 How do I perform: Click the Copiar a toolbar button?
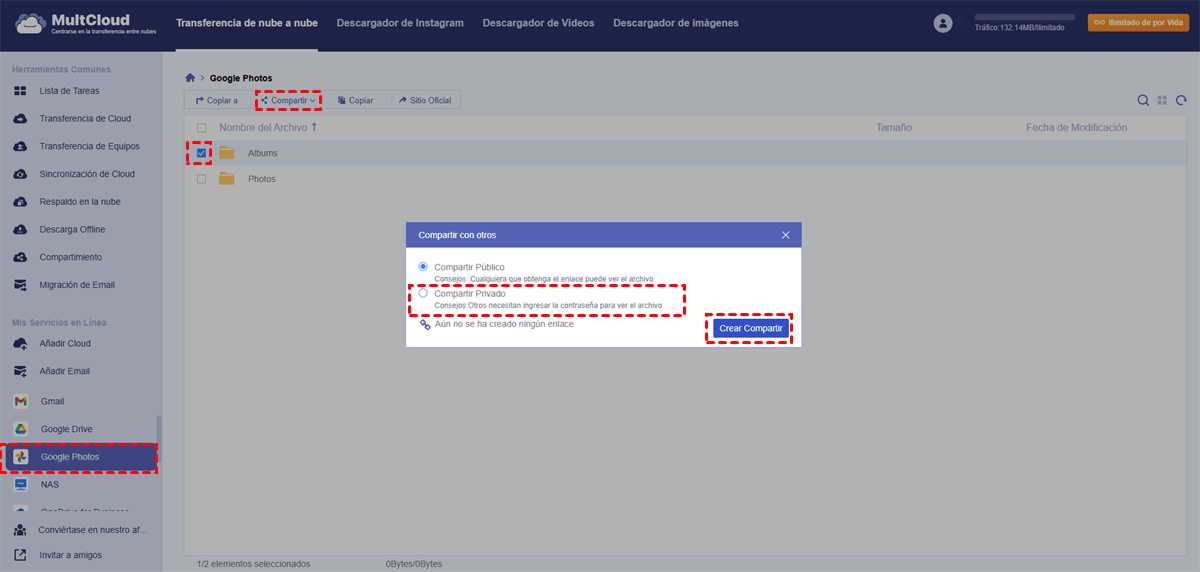pyautogui.click(x=217, y=100)
